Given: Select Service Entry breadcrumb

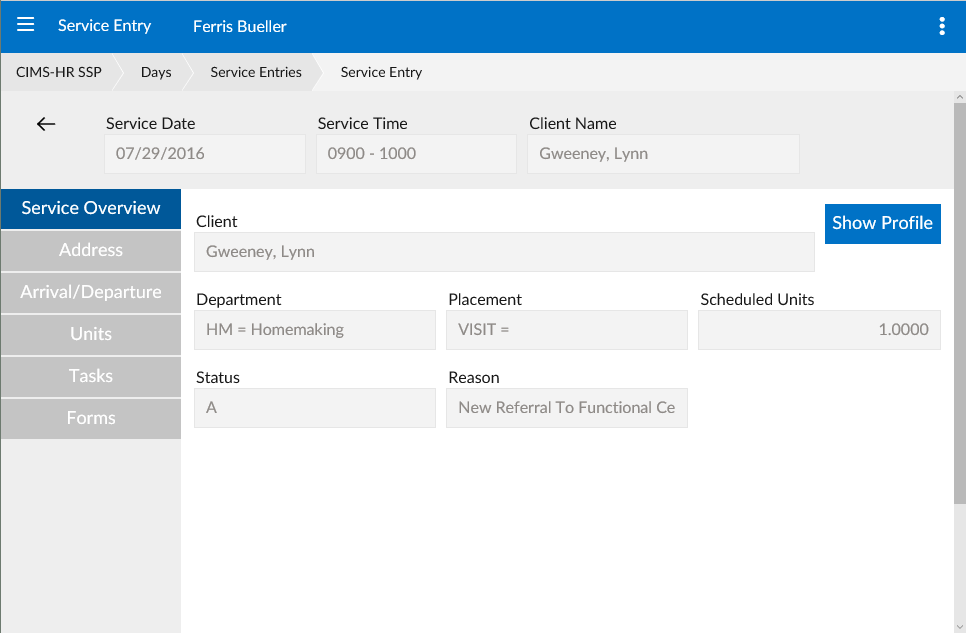Looking at the screenshot, I should [x=381, y=72].
